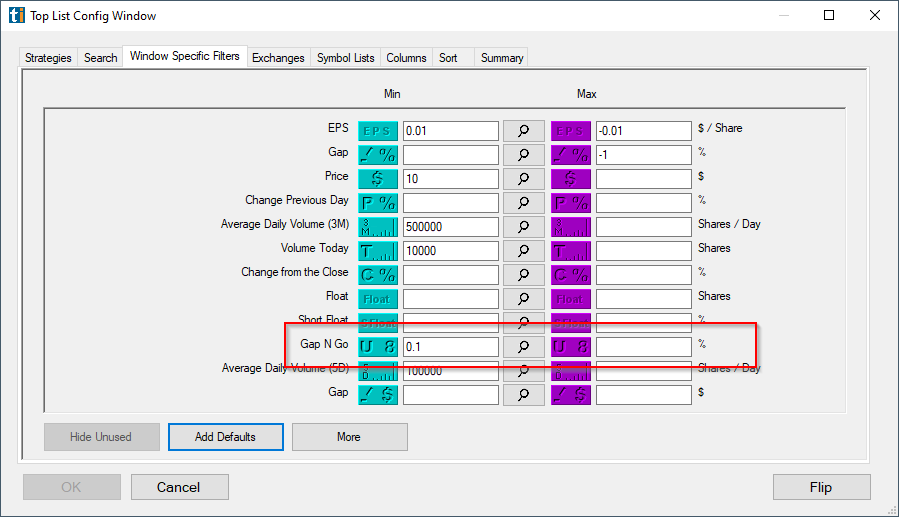Viewport: 899px width, 517px height.
Task: Click the teal Price Min dollar icon
Action: tap(378, 179)
